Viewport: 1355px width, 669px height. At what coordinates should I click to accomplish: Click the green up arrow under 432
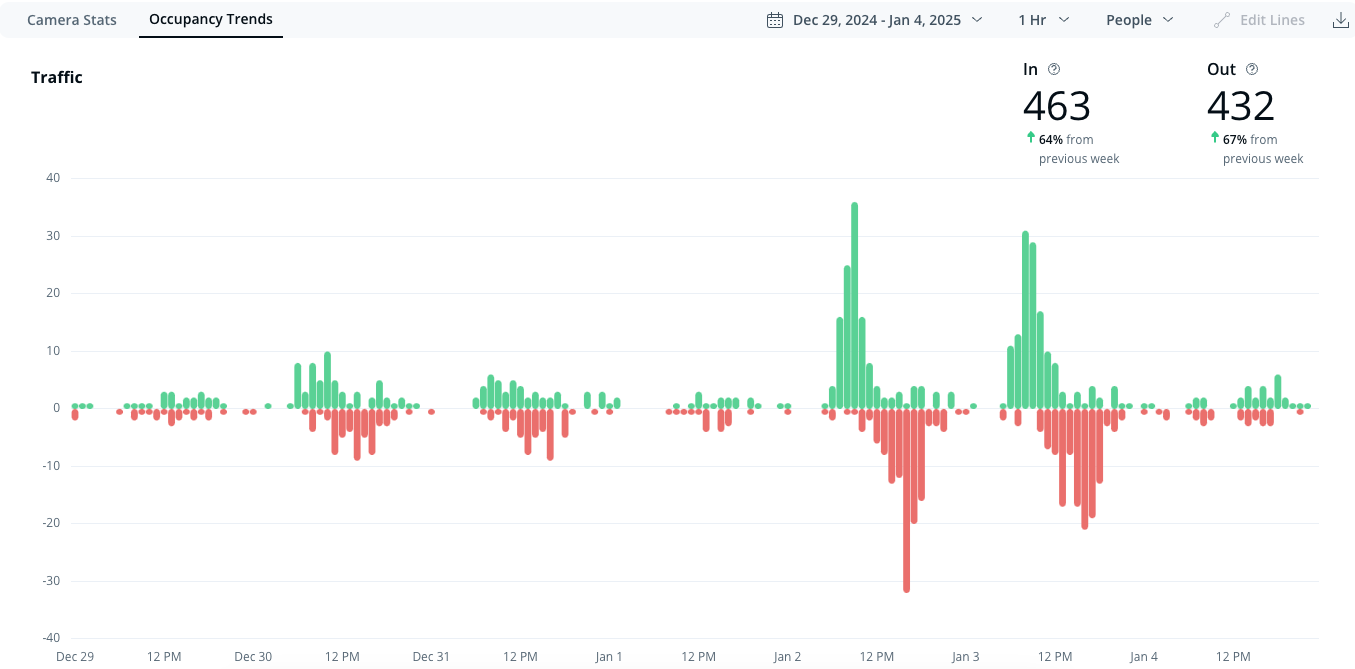tap(1214, 138)
